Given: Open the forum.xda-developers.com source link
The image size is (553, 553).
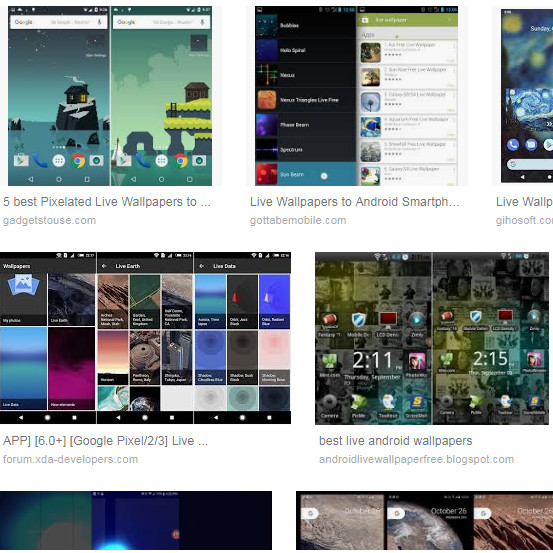Looking at the screenshot, I should (x=70, y=460).
